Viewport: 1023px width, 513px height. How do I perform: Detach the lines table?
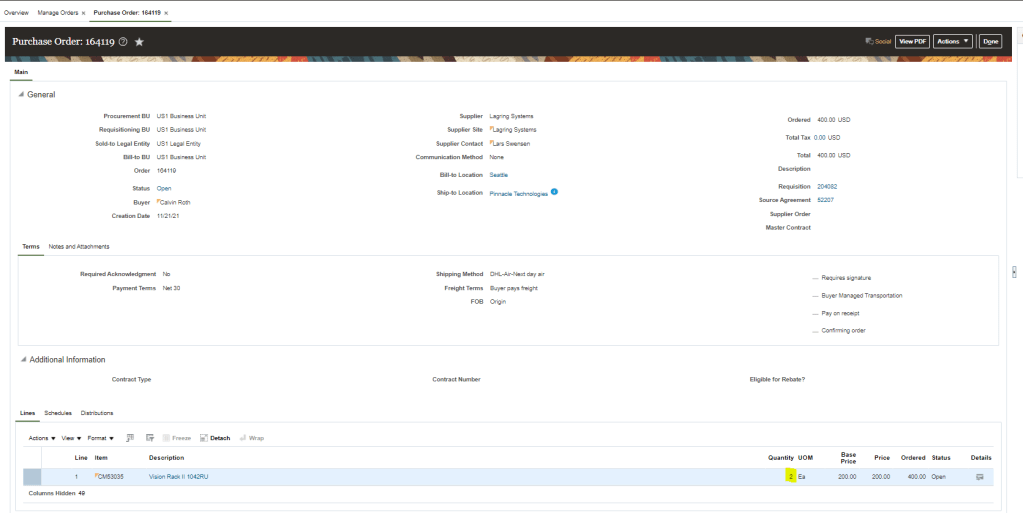pos(215,438)
